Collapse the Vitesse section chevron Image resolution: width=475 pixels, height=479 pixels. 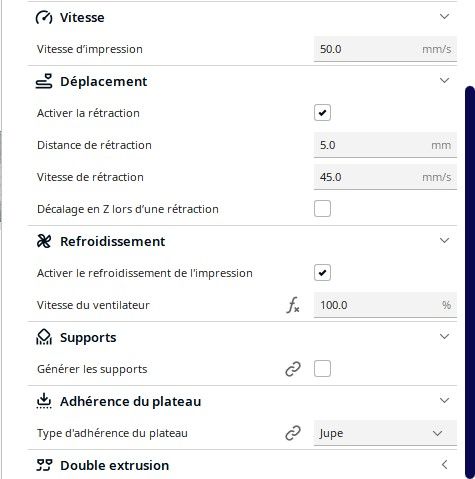[445, 17]
